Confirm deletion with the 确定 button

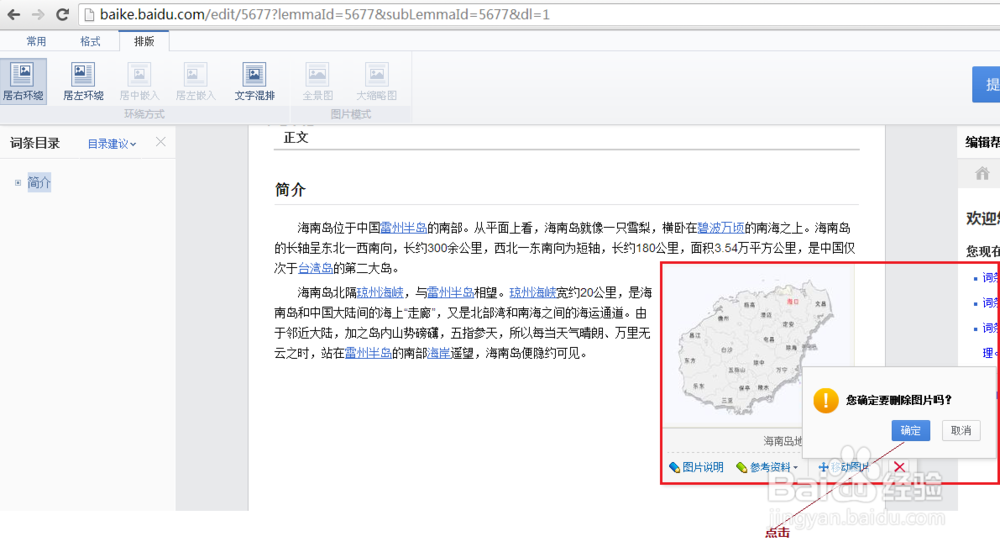910,431
